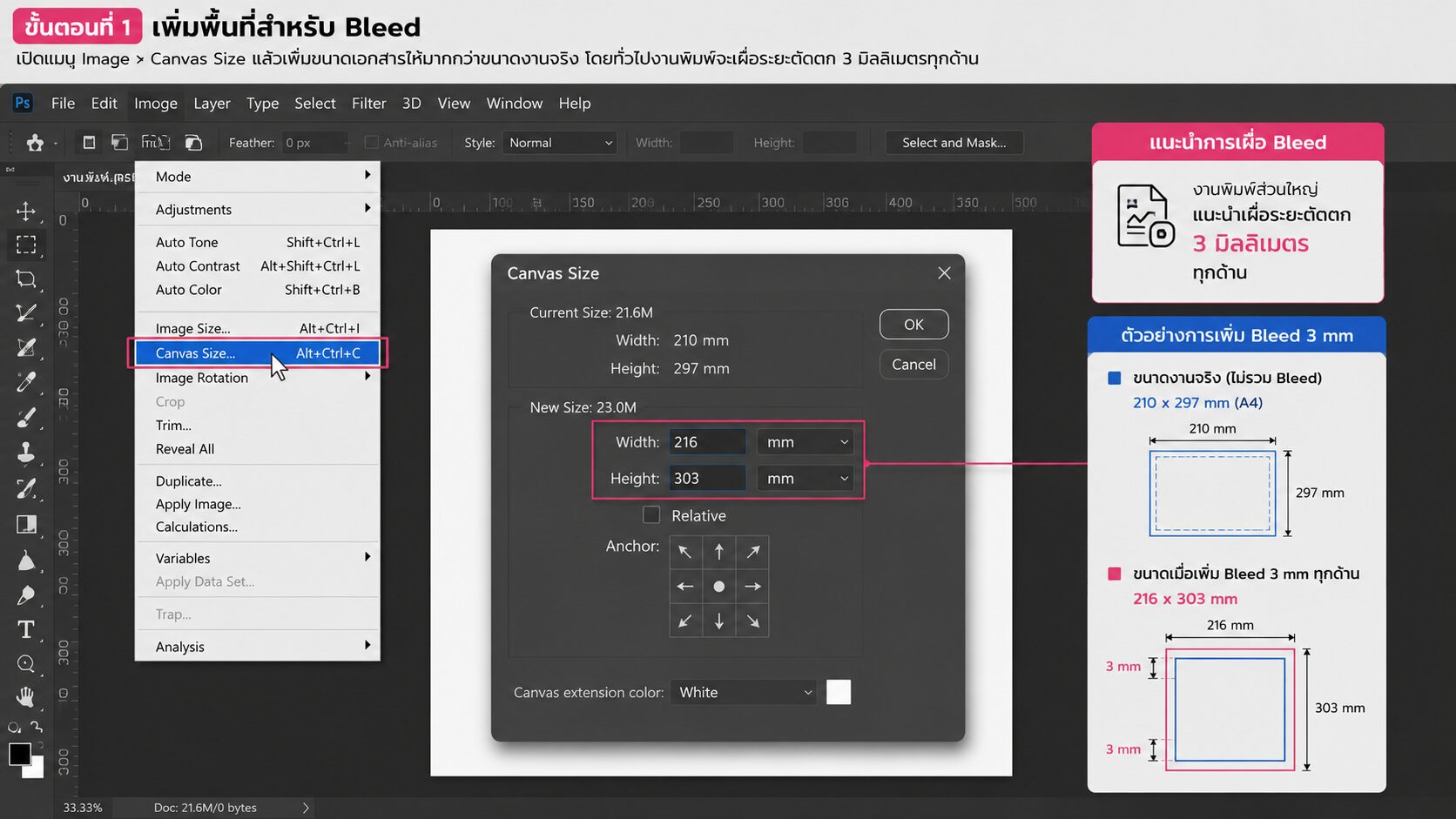Screen dimensions: 1456x819
Task: Click the Add to selection icon
Action: pyautogui.click(x=119, y=143)
